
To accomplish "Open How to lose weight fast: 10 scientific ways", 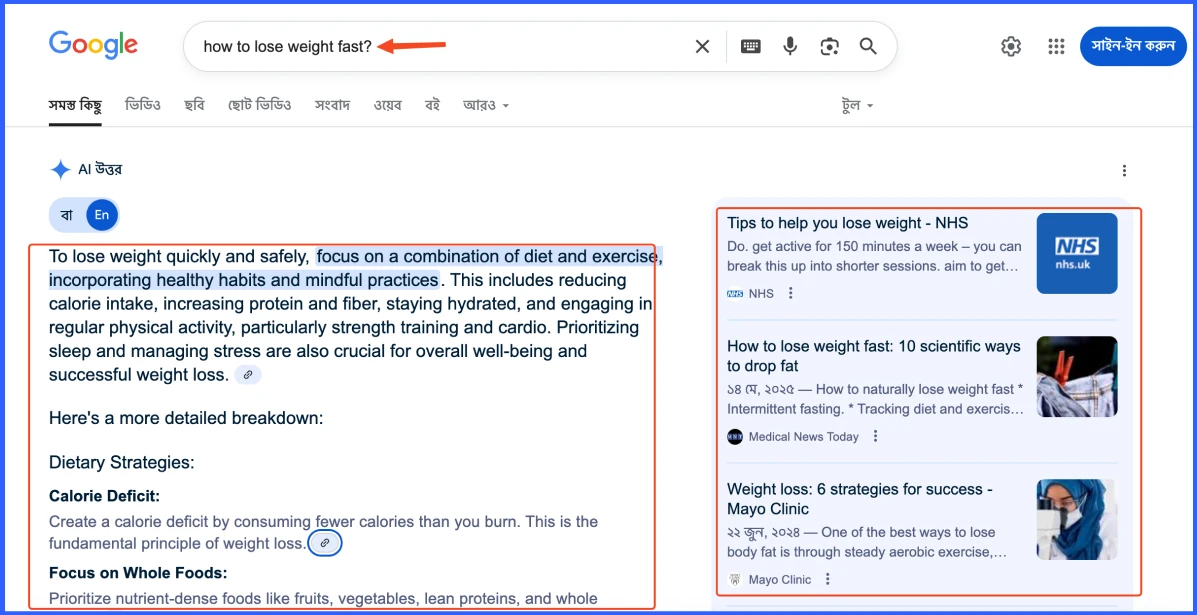I will (x=873, y=356).
